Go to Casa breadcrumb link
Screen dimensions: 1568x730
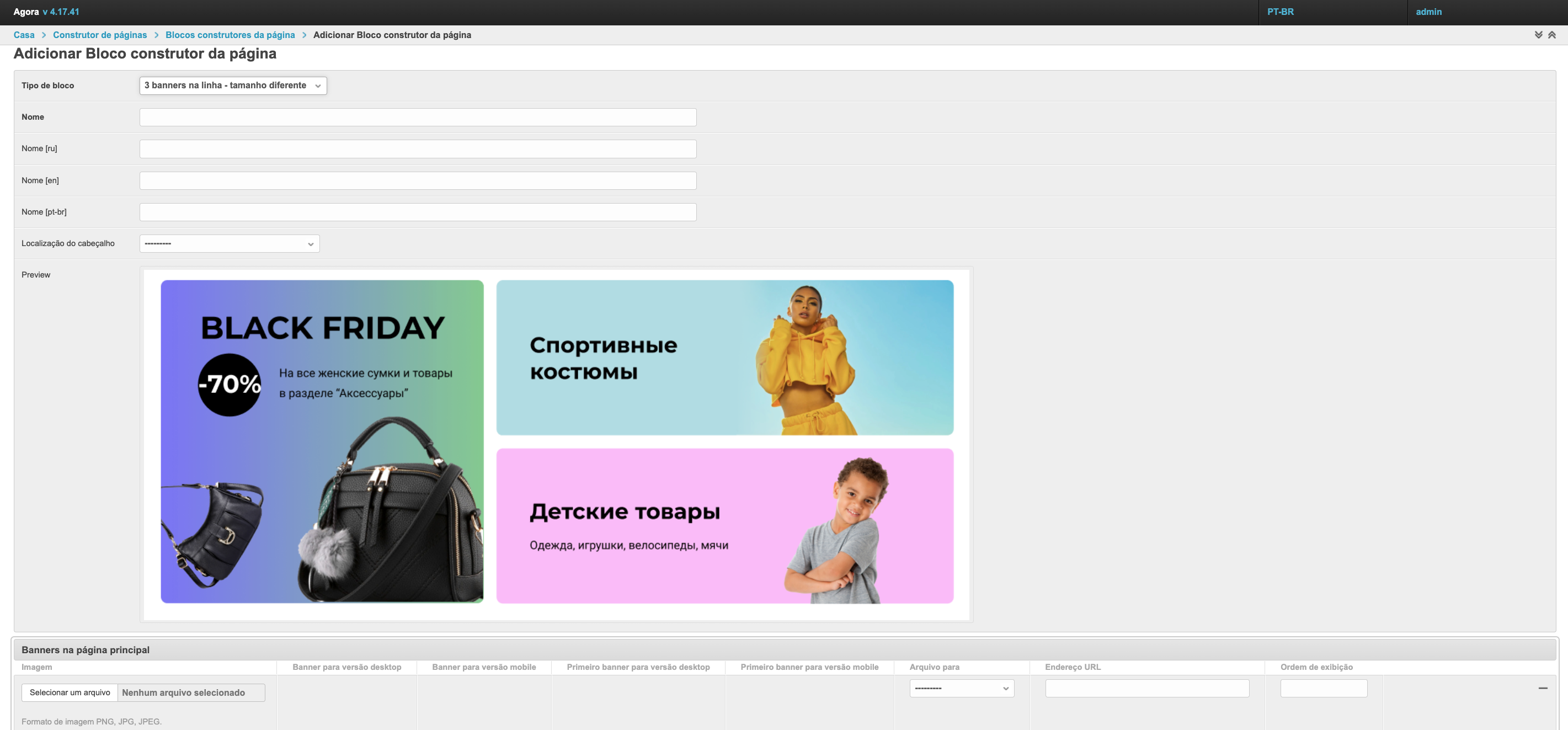24,35
